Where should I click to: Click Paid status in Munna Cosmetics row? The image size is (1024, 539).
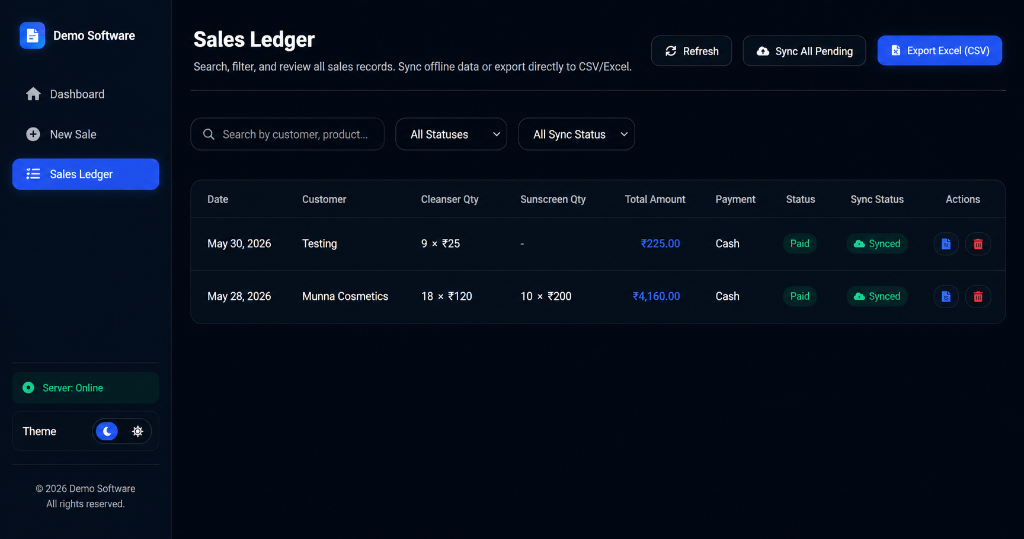coord(799,297)
